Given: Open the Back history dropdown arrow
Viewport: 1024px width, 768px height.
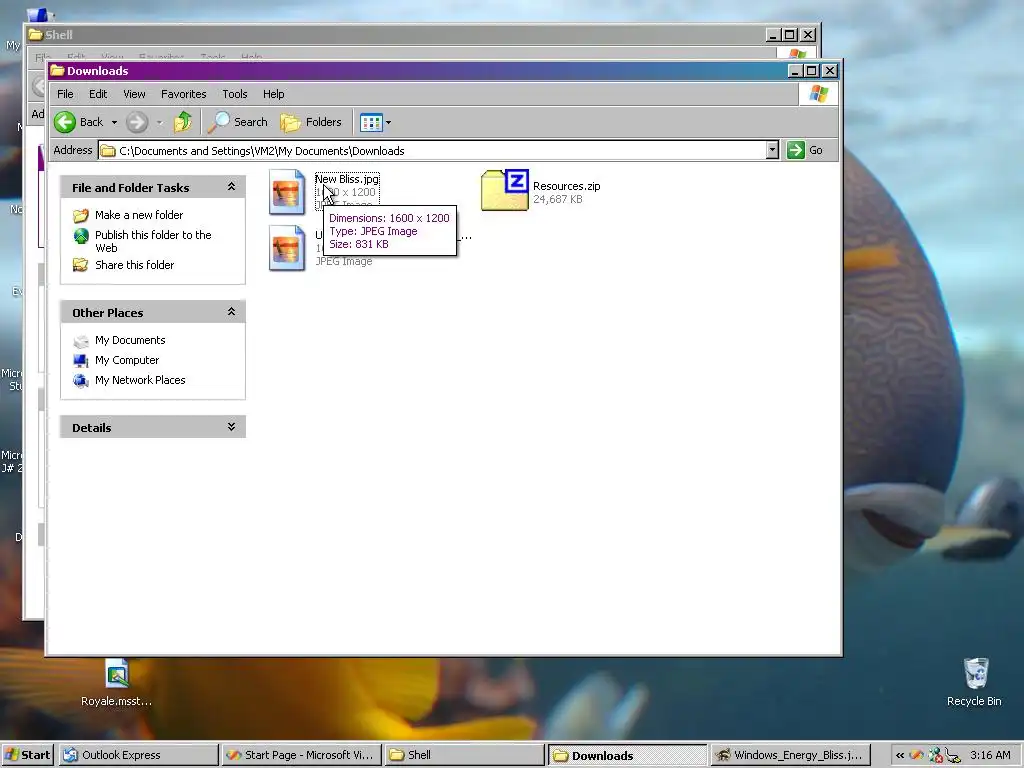Looking at the screenshot, I should (x=114, y=122).
